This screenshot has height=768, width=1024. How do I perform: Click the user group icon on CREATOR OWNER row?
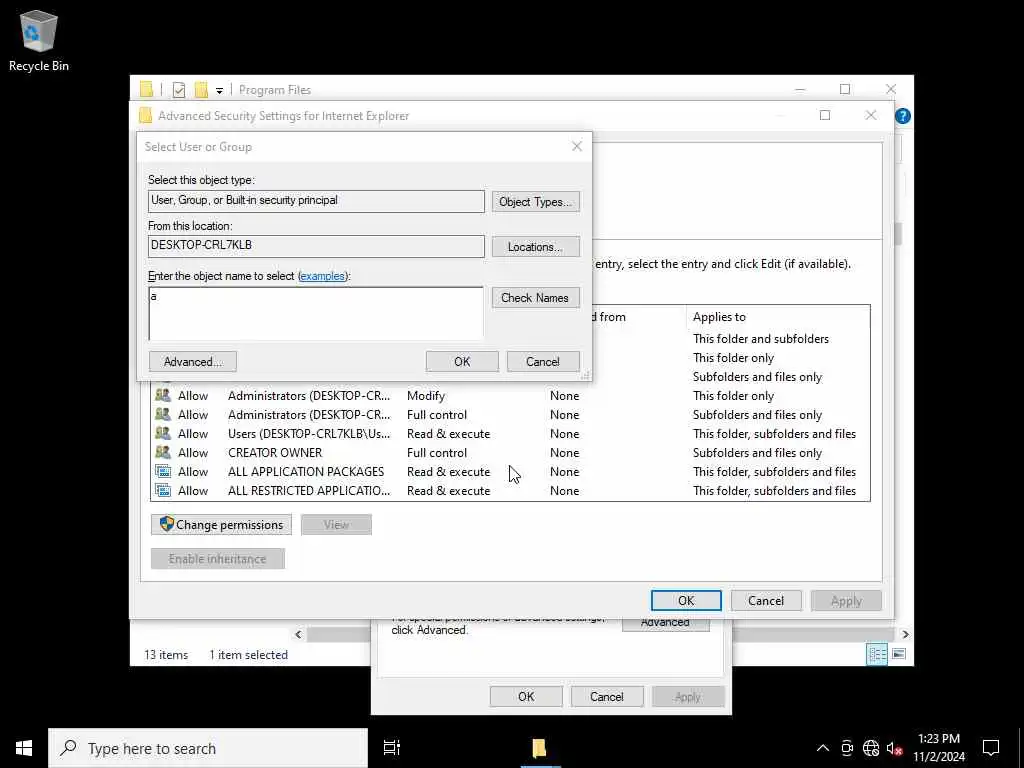[x=163, y=452]
